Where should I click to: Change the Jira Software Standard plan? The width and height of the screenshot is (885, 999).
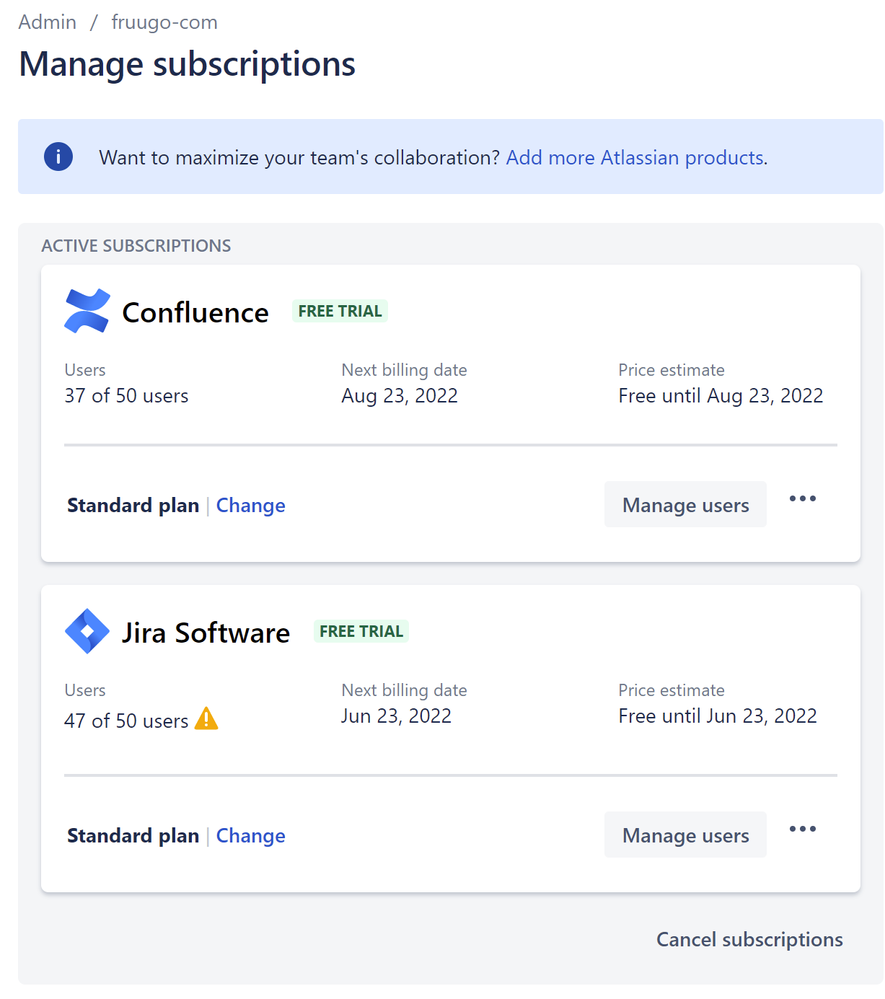pyautogui.click(x=250, y=835)
